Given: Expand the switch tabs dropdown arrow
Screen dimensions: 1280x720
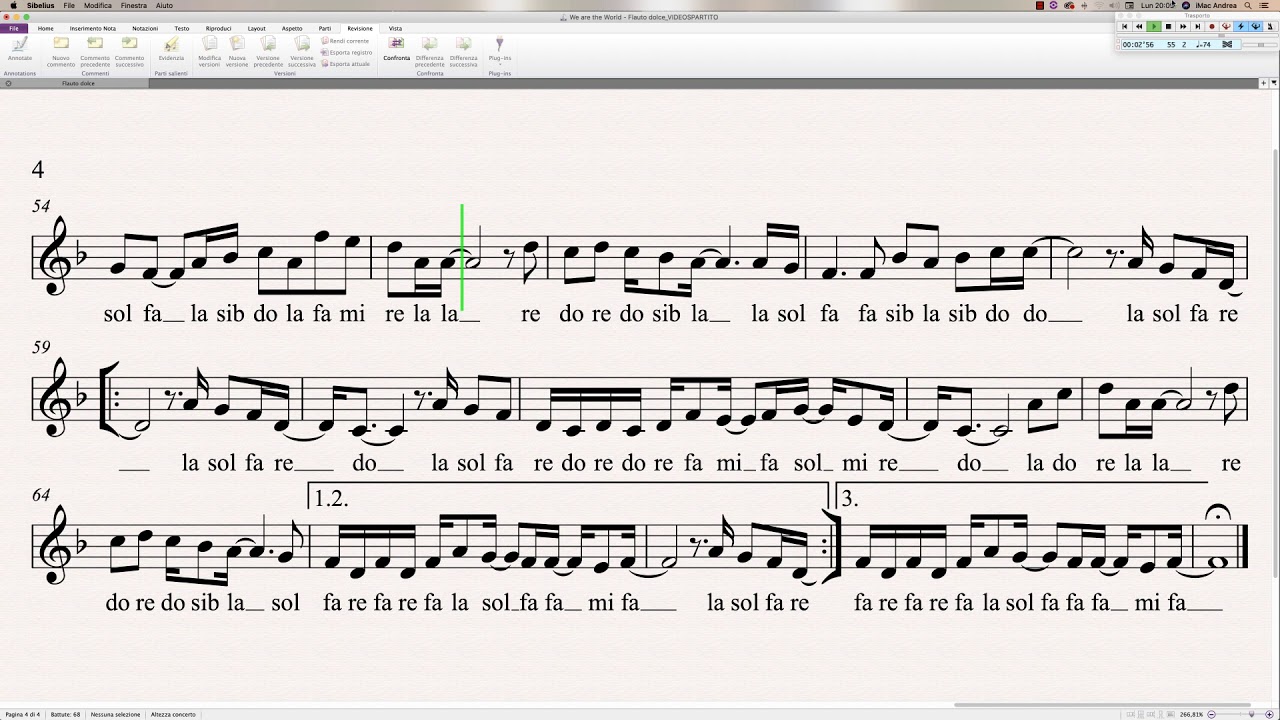Looking at the screenshot, I should (1272, 83).
